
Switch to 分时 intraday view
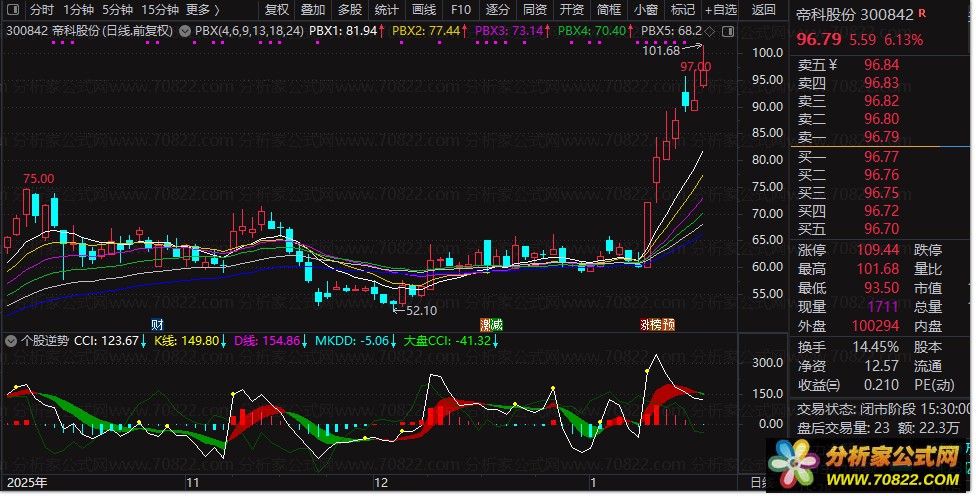click(x=42, y=9)
